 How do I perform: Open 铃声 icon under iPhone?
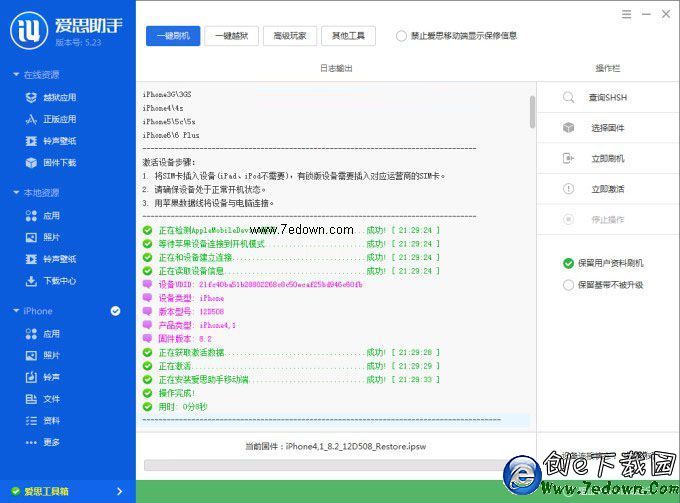click(x=31, y=377)
